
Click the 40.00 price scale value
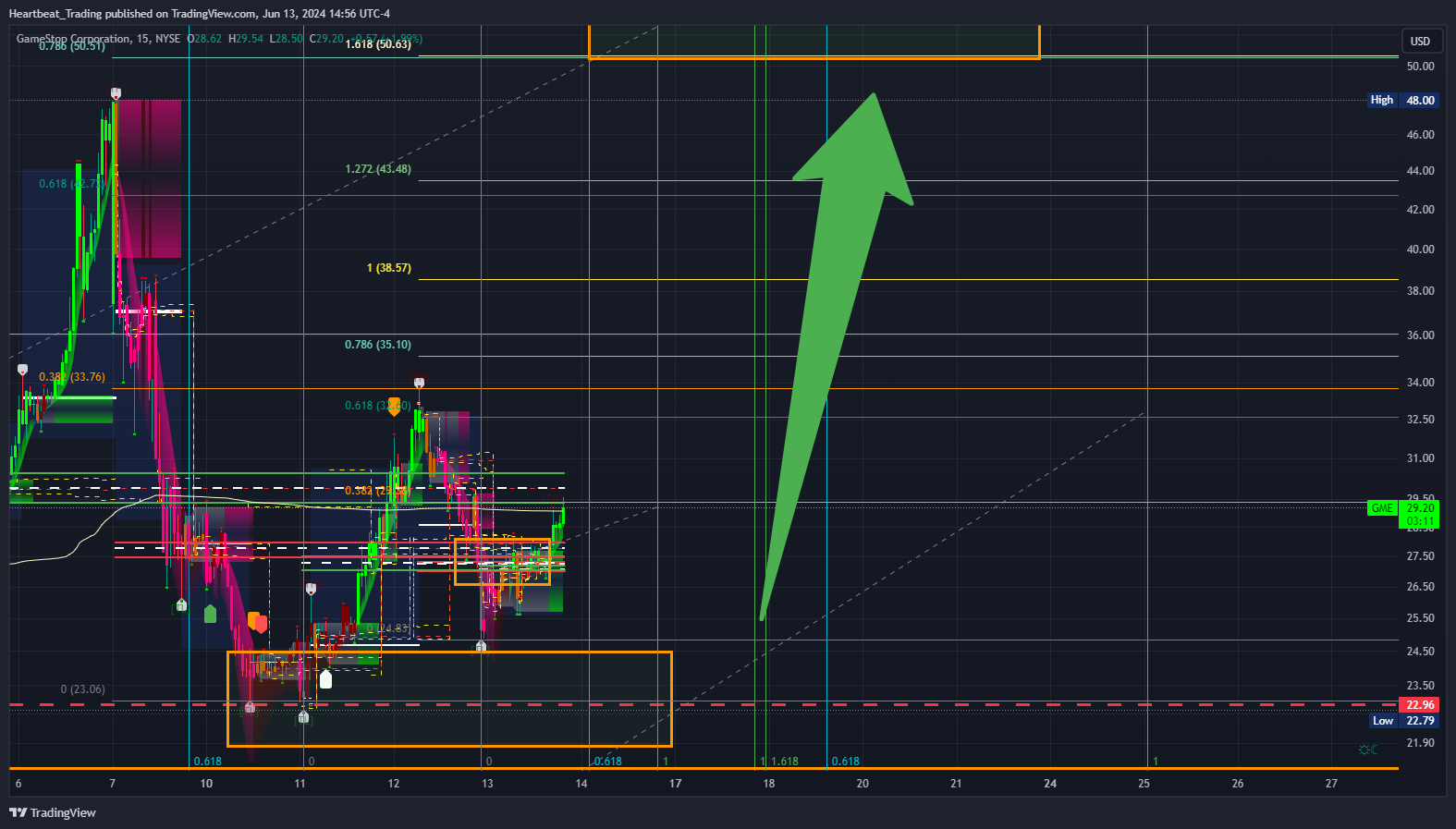tap(1420, 250)
